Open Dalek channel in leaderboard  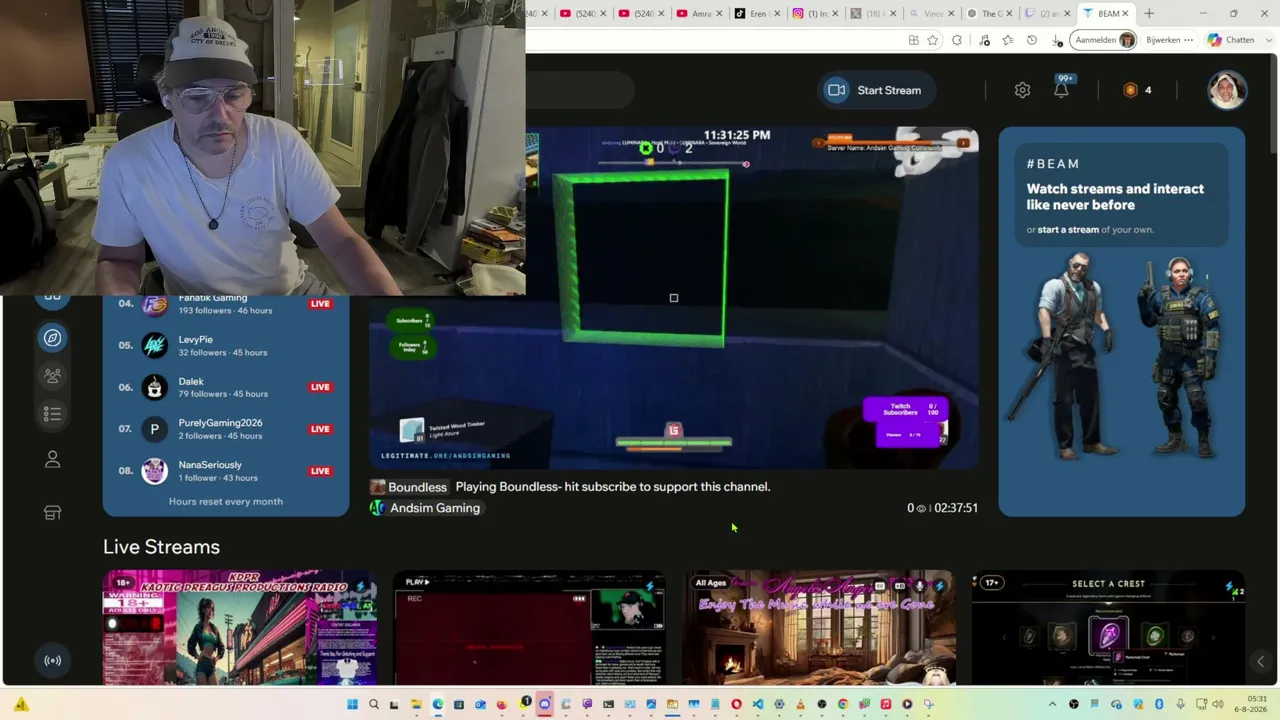click(x=226, y=387)
